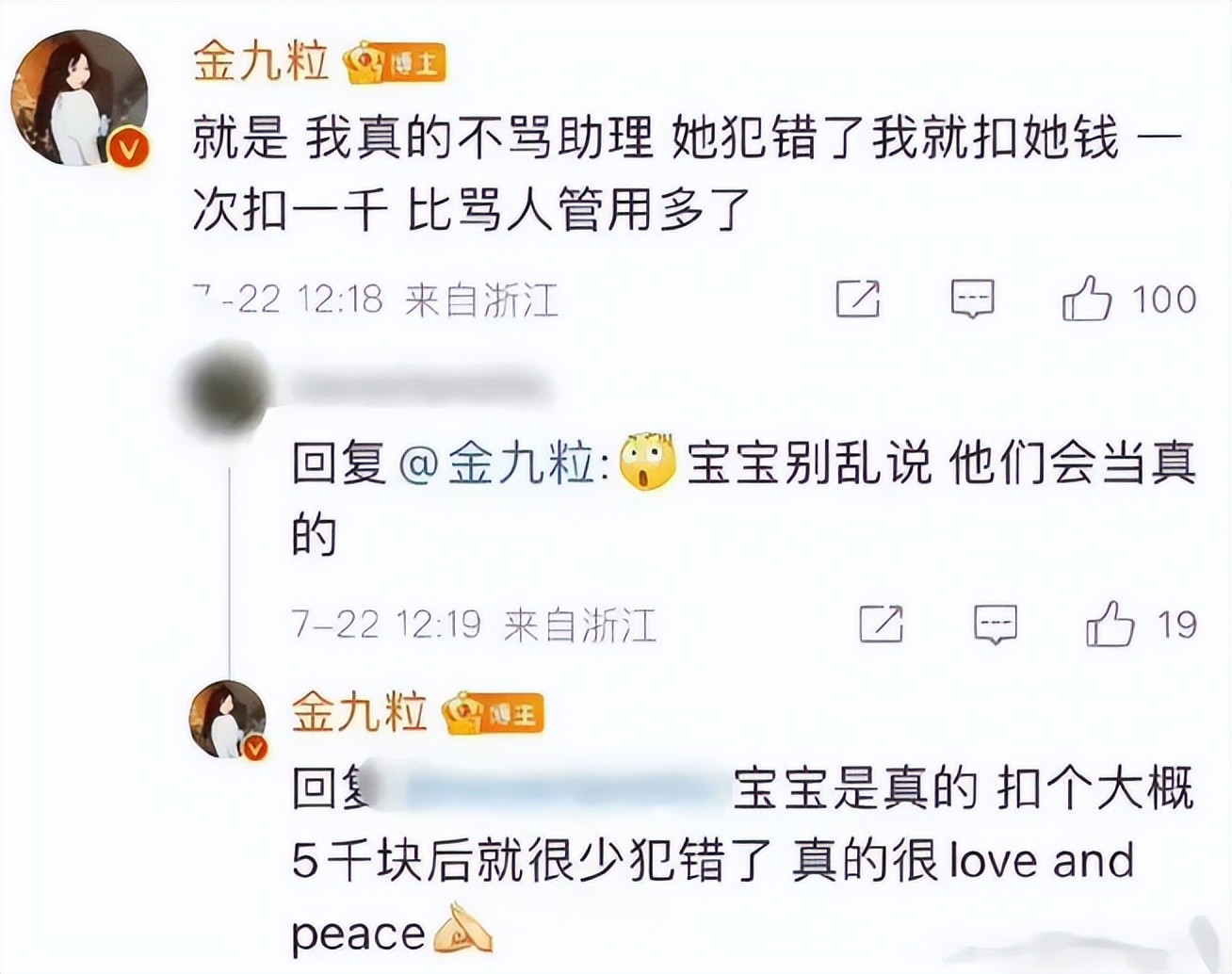Reply to the top comment via the comment icon
This screenshot has width=1232, height=974.
click(x=972, y=300)
